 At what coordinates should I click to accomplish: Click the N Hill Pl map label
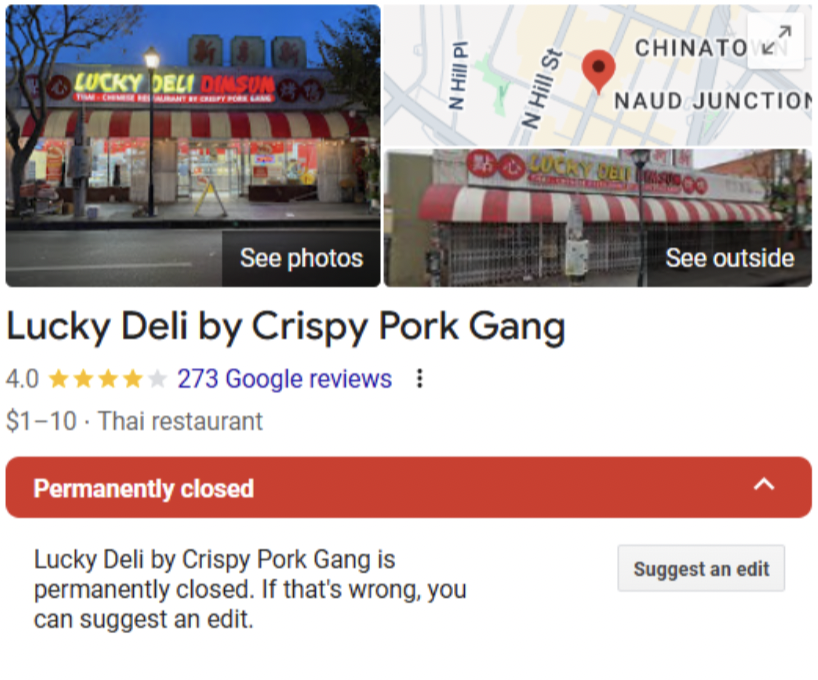[457, 75]
